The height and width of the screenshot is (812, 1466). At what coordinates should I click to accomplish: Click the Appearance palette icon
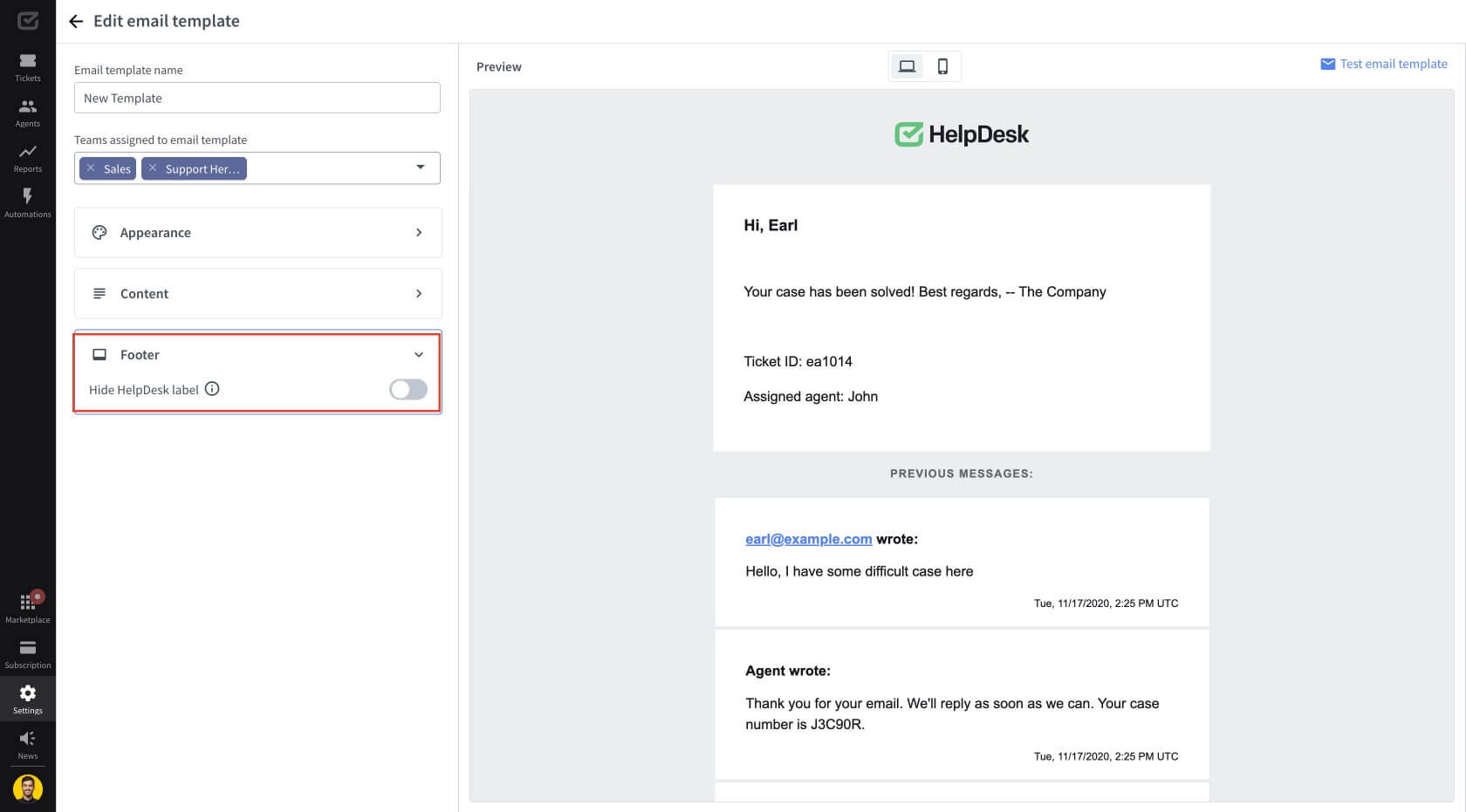(99, 232)
